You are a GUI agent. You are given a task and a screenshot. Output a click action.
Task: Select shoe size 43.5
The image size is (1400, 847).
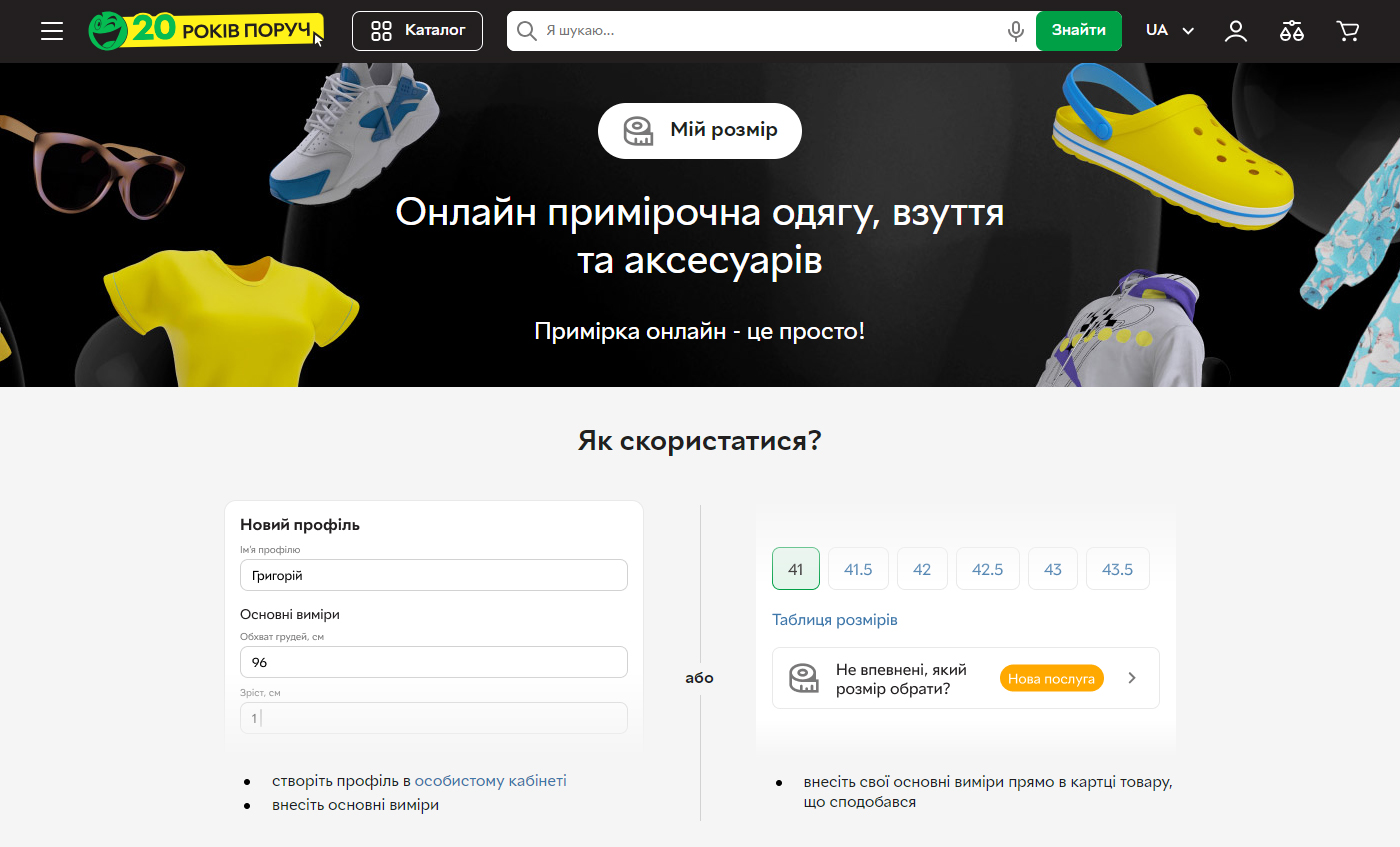(1118, 569)
